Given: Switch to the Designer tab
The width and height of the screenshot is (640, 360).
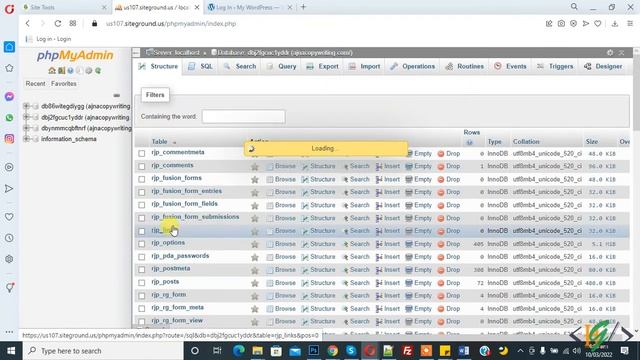Looking at the screenshot, I should click(x=603, y=66).
